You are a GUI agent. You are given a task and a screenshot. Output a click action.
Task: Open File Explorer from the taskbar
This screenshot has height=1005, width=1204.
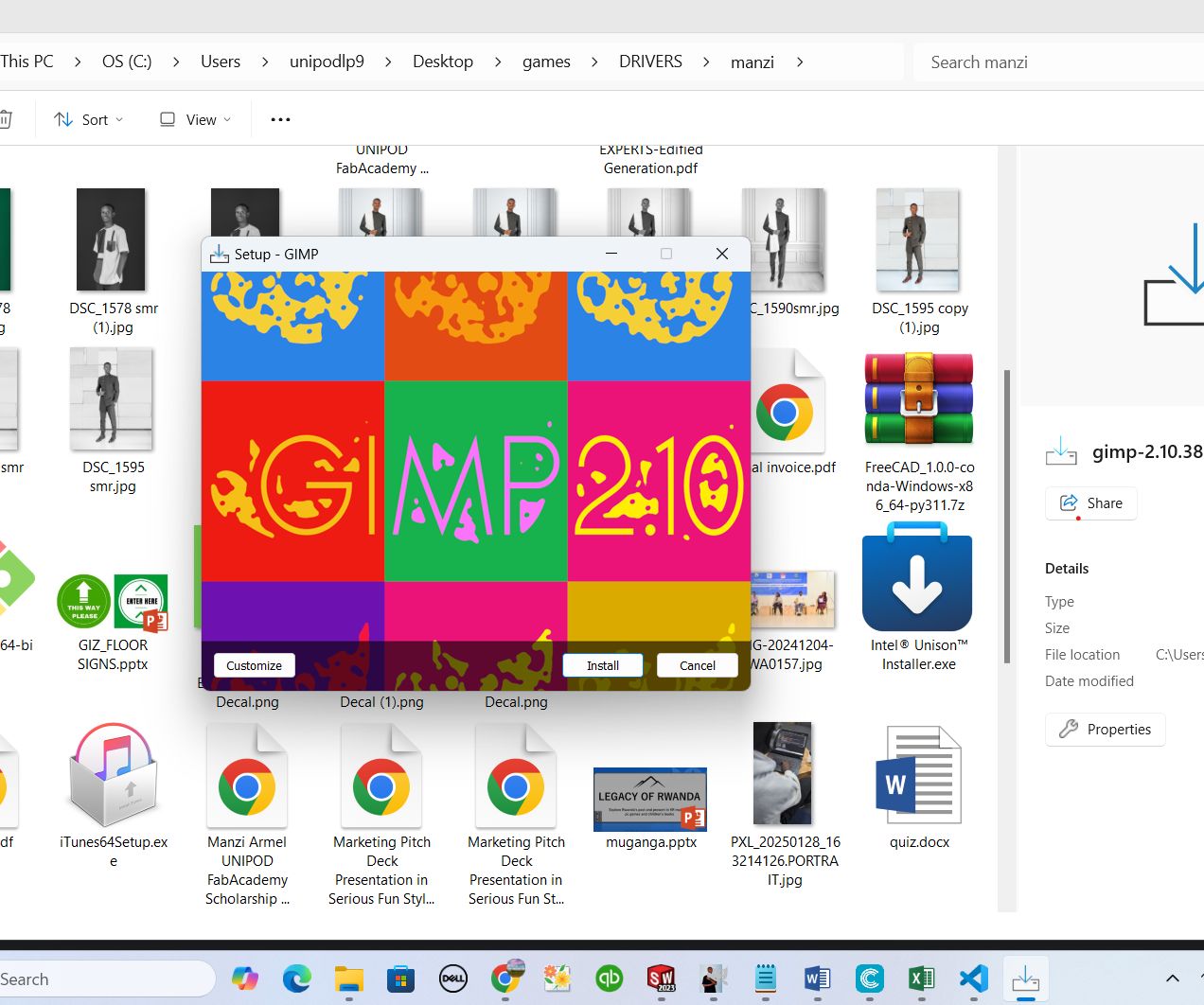click(349, 979)
